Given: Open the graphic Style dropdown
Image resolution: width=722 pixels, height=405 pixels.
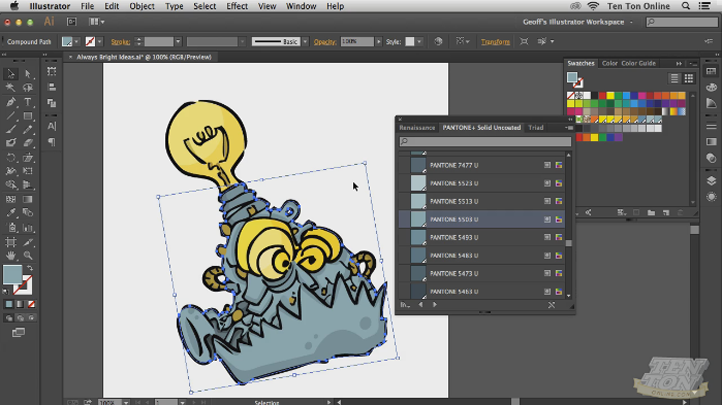Looking at the screenshot, I should click(x=419, y=41).
